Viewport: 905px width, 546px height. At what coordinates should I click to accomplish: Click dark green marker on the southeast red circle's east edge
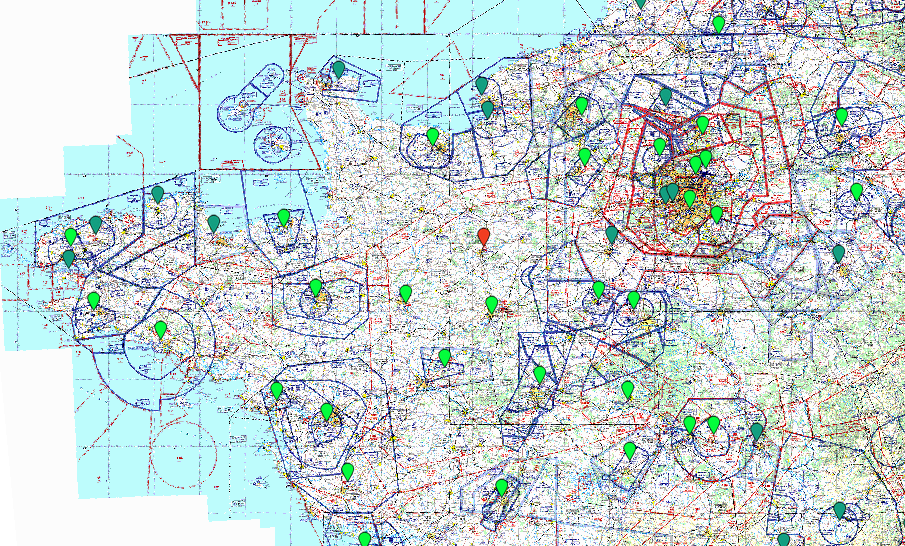[756, 432]
